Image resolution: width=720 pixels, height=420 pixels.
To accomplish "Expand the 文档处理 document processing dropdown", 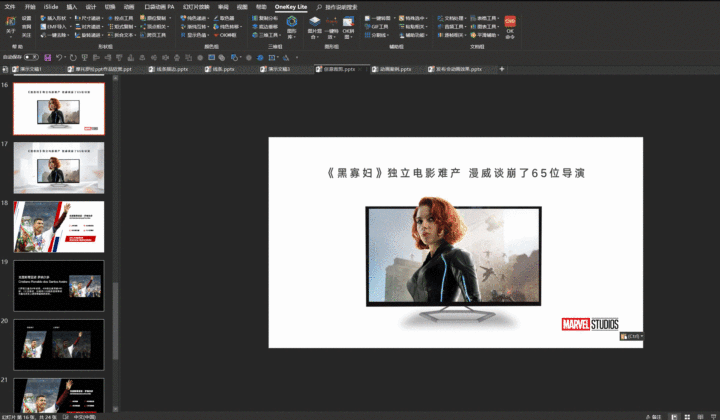I will tap(466, 18).
